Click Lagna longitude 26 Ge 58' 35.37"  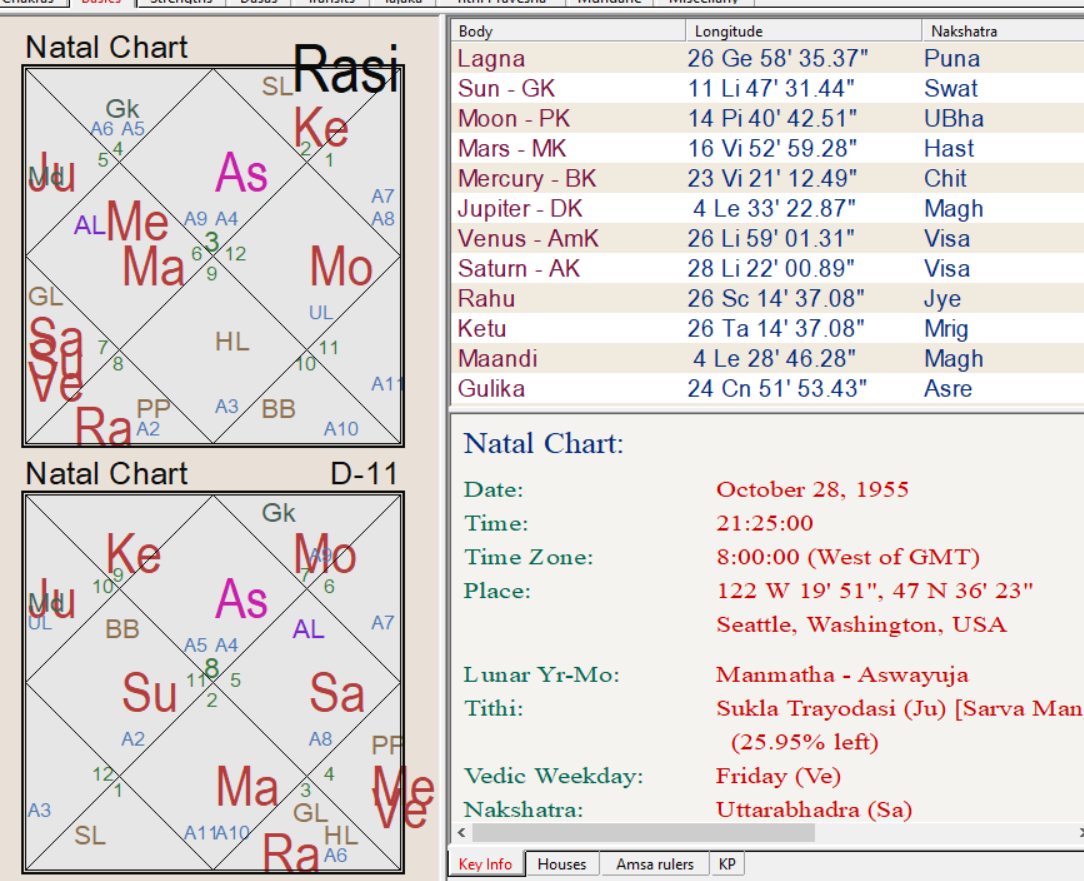pyautogui.click(x=777, y=58)
